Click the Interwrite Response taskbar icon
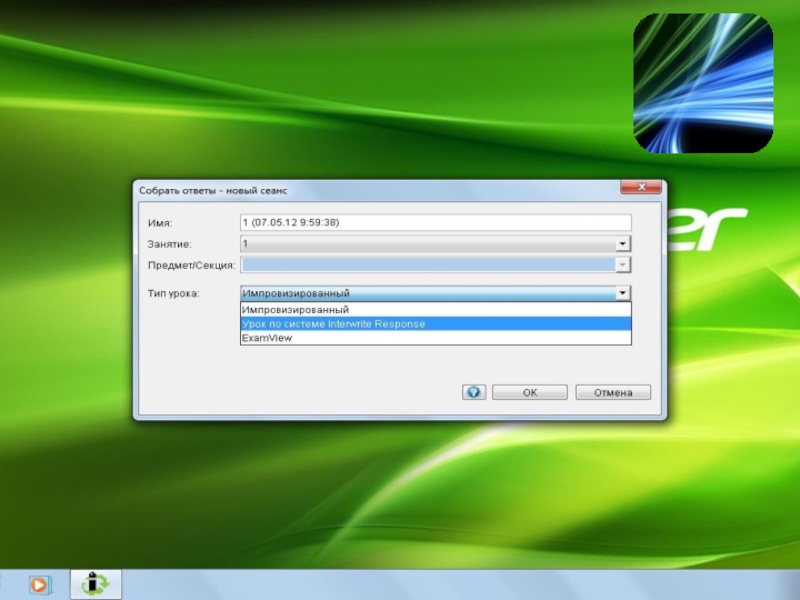800x600 pixels. (x=96, y=584)
